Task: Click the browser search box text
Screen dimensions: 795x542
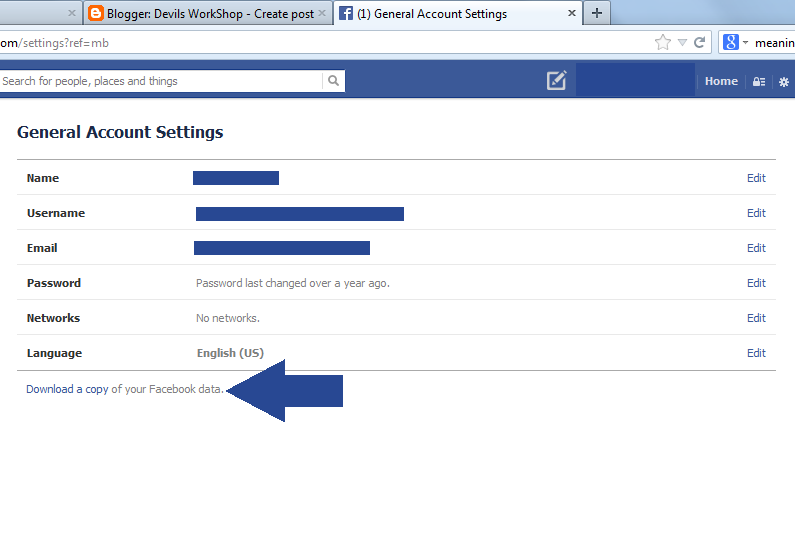Action: pyautogui.click(x=774, y=43)
